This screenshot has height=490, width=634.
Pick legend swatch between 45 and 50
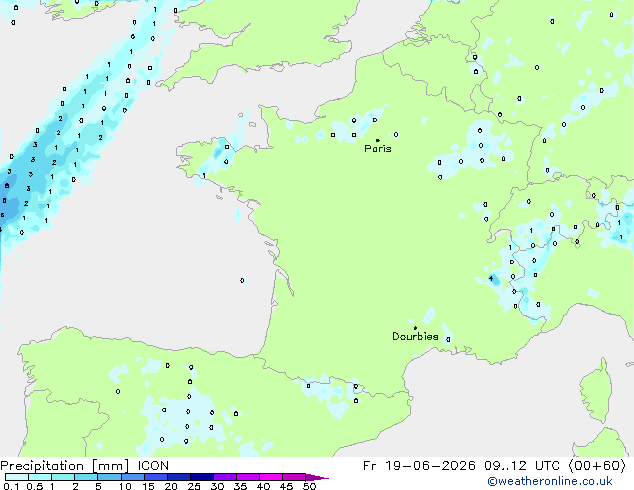[294, 477]
